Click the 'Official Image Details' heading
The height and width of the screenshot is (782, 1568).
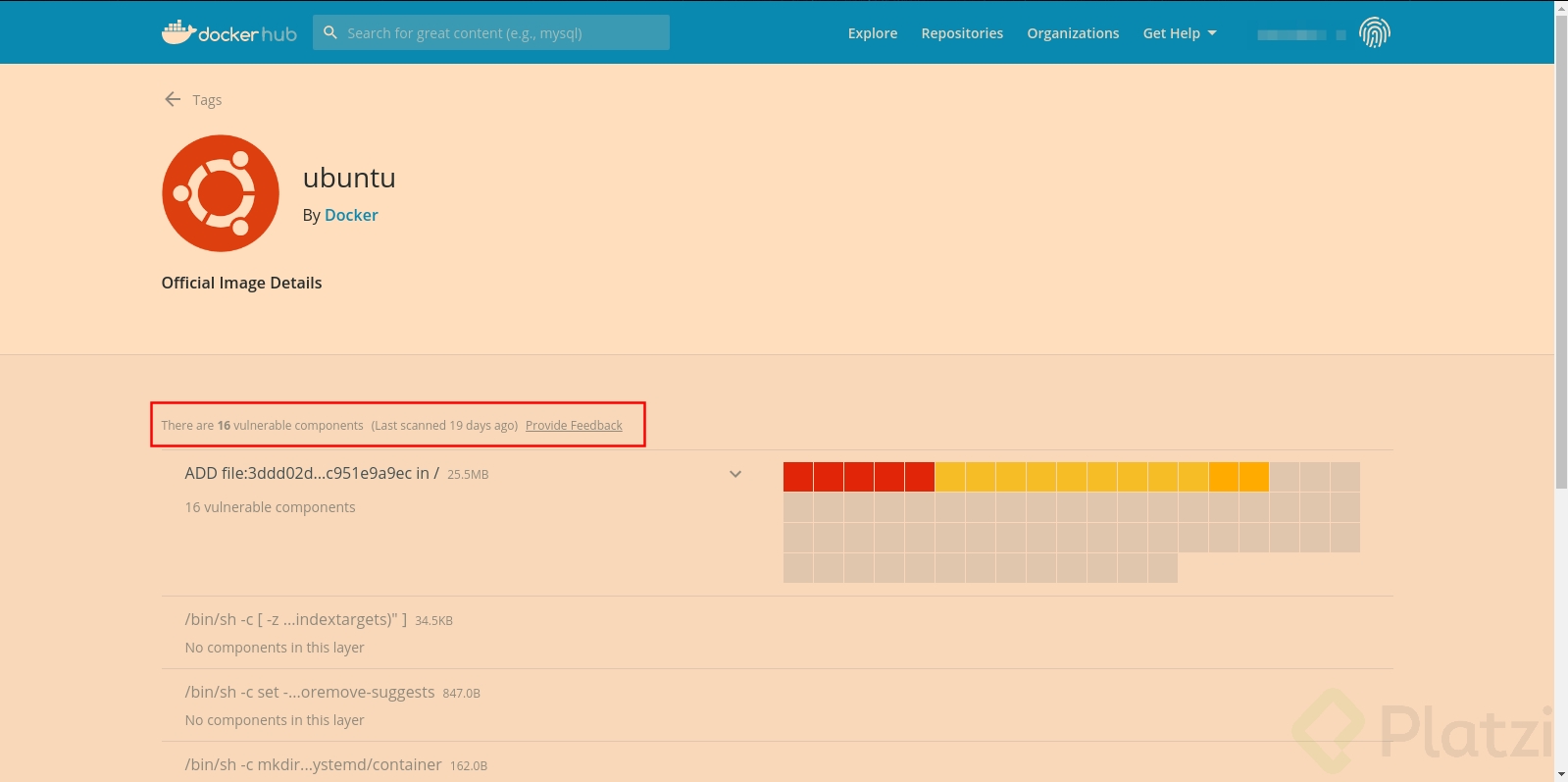point(241,283)
